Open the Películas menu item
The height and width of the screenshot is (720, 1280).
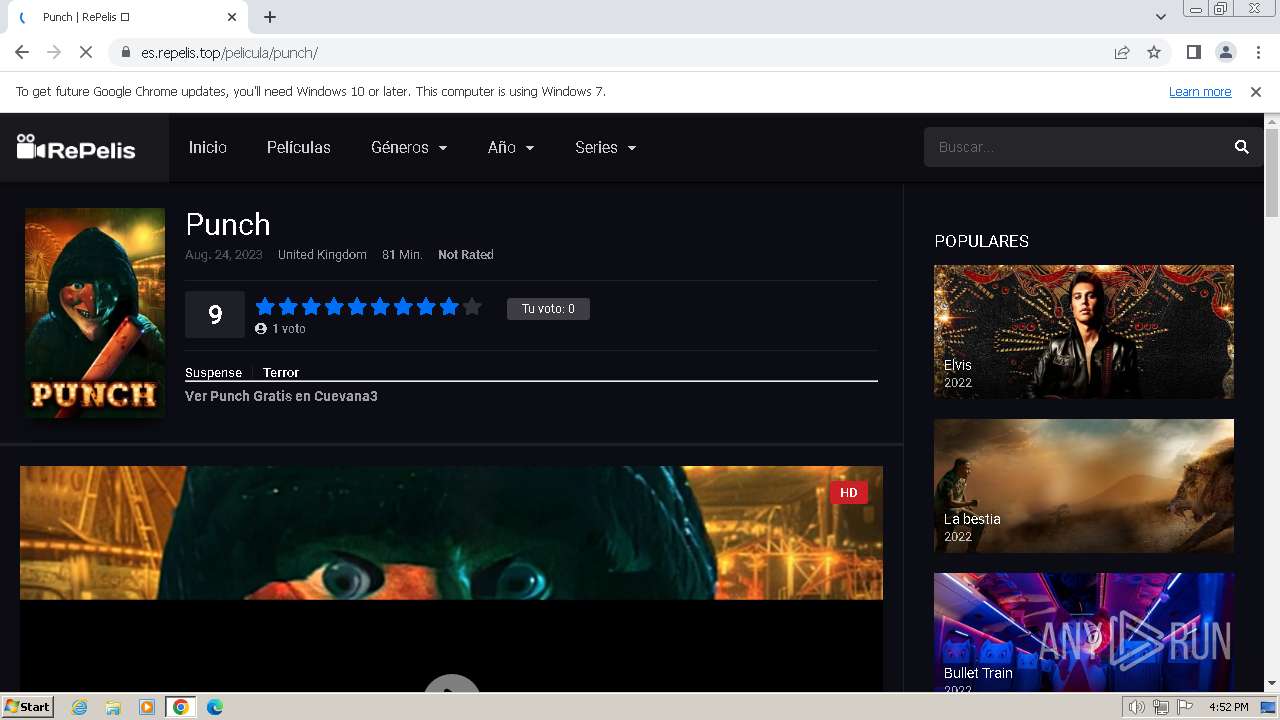[x=299, y=147]
